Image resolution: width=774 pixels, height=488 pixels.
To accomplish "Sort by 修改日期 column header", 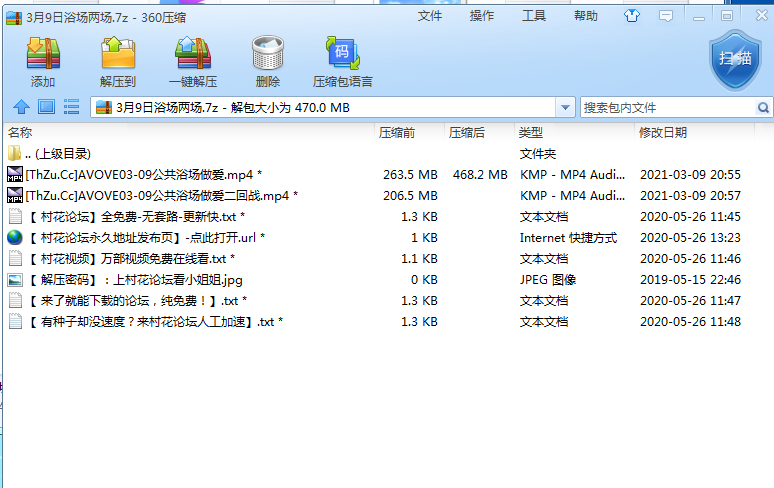I will [x=663, y=132].
